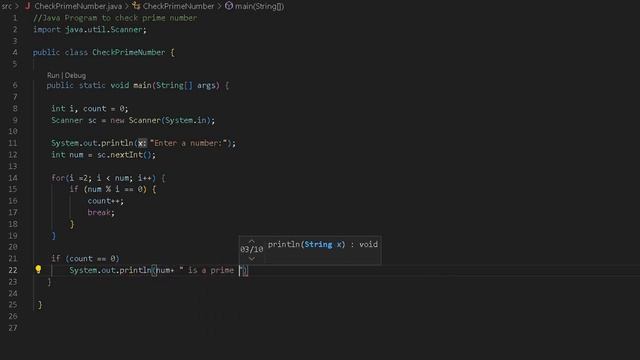Image resolution: width=640 pixels, height=360 pixels.
Task: Click line number 6 in the gutter
Action: point(15,85)
